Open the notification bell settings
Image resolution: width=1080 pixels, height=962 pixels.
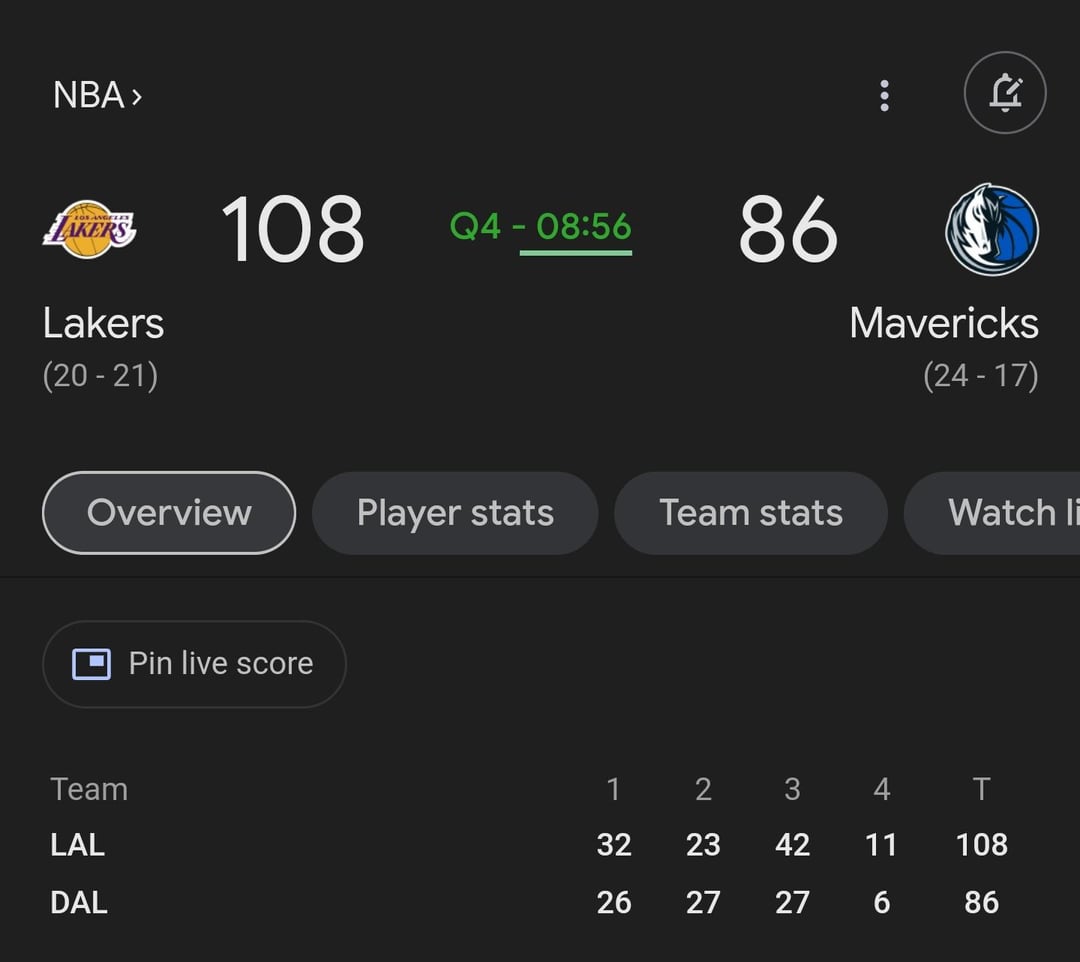(x=1004, y=92)
